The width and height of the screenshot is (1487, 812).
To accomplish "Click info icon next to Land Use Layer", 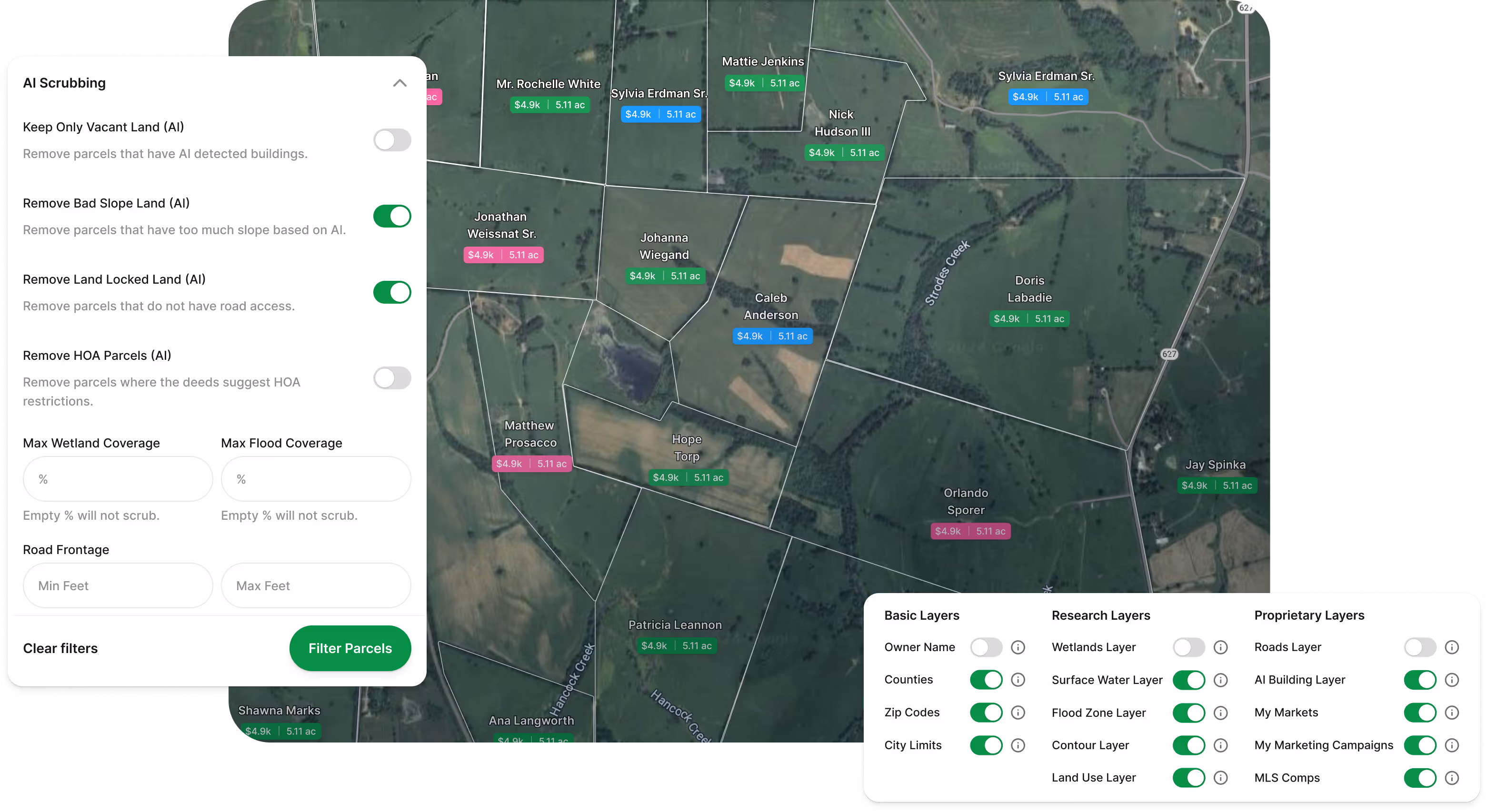I will [1220, 778].
